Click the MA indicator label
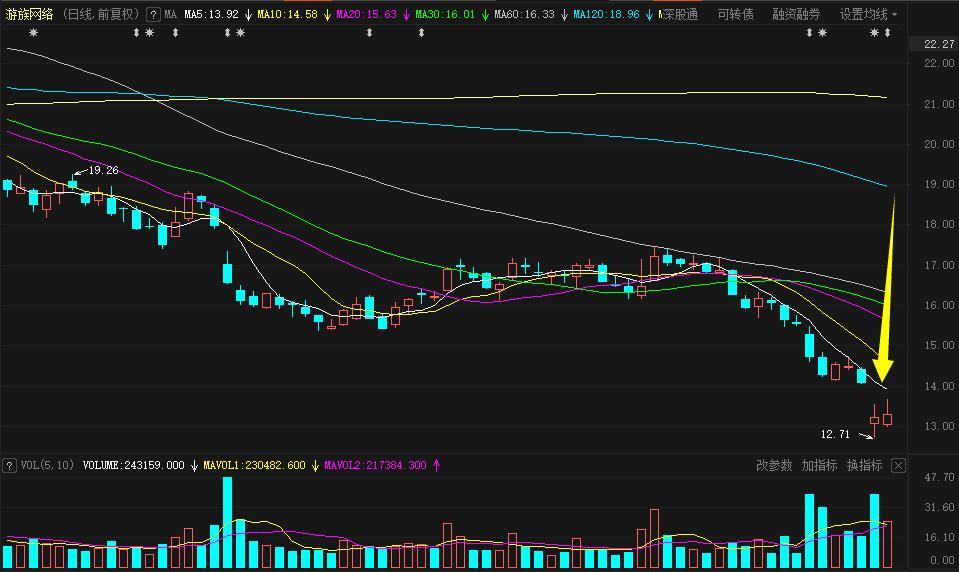 point(171,14)
